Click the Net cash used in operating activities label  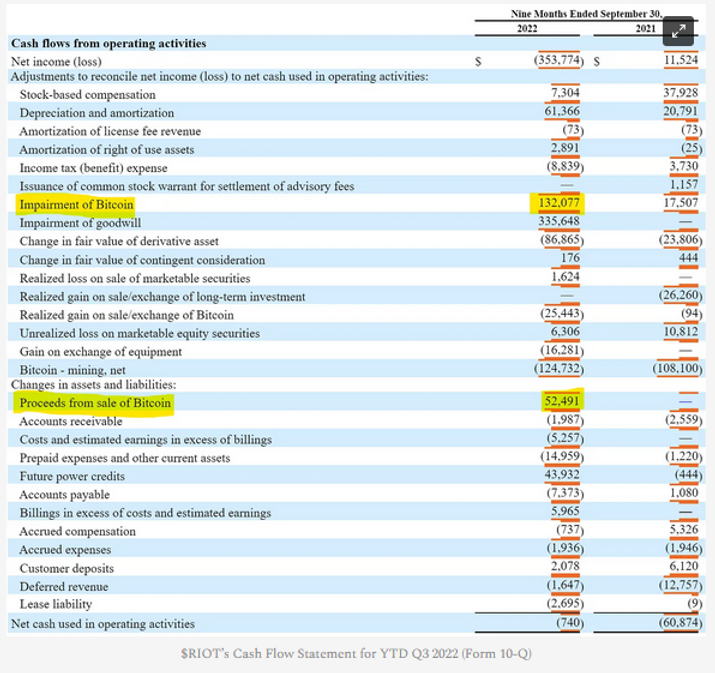(x=102, y=624)
